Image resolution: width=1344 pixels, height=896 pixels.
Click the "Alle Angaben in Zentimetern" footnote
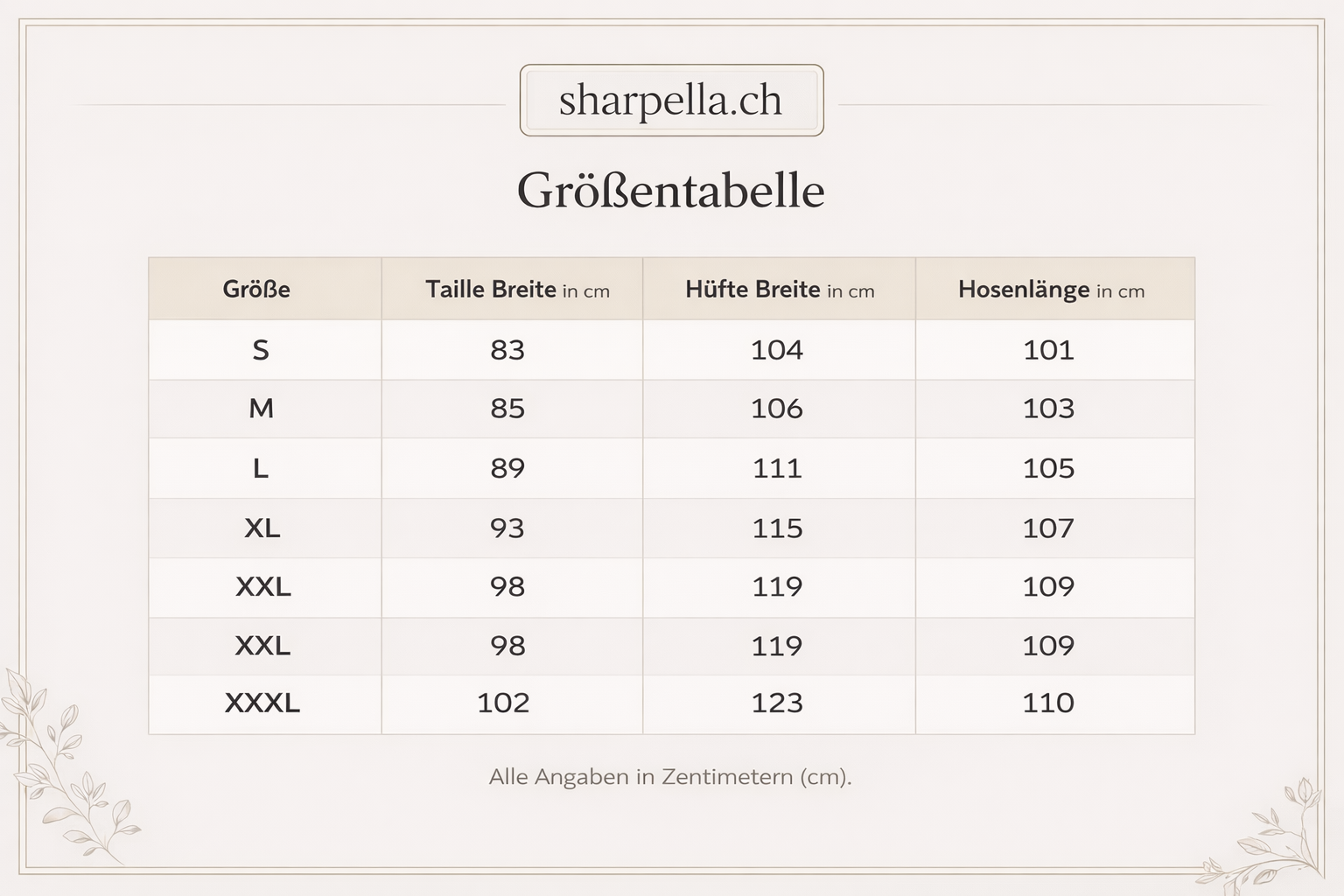[x=670, y=777]
